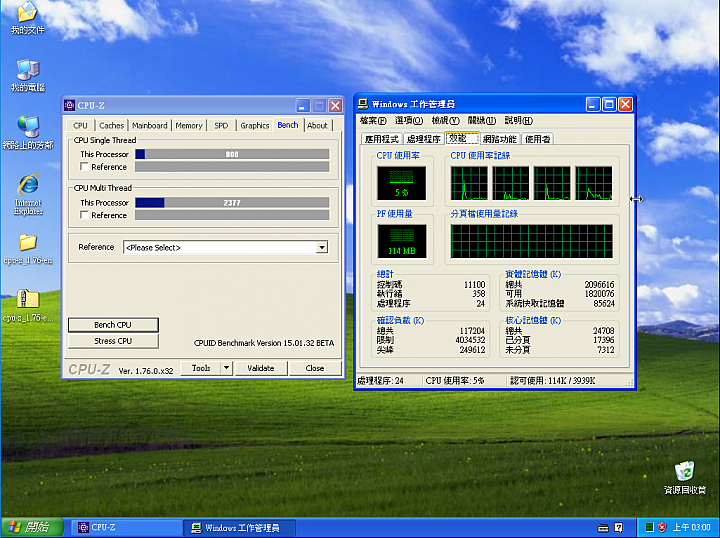Switch to the CPU tab in CPU-Z
The image size is (720, 538).
[80, 125]
